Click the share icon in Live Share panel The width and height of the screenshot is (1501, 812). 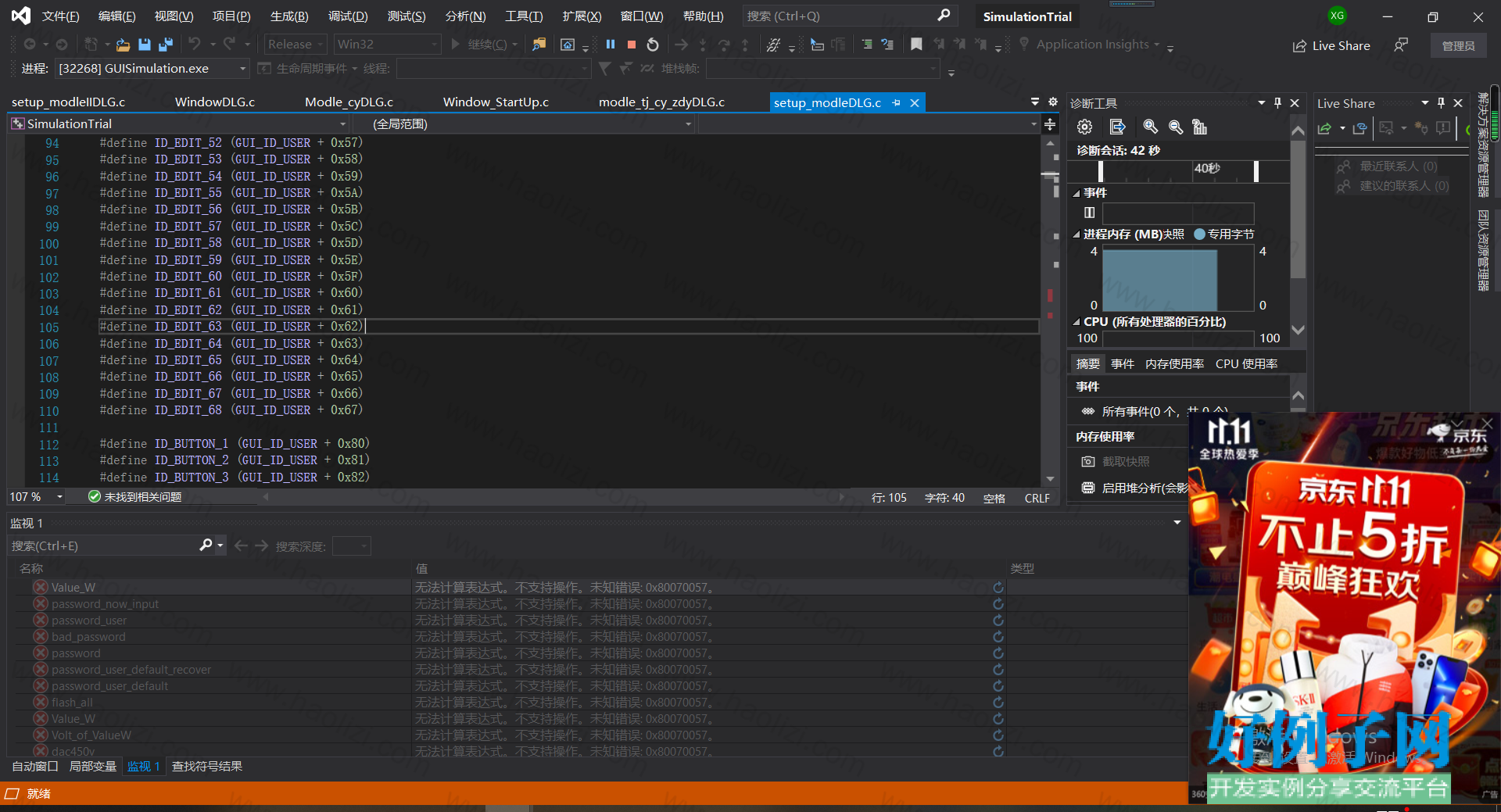pos(1324,128)
